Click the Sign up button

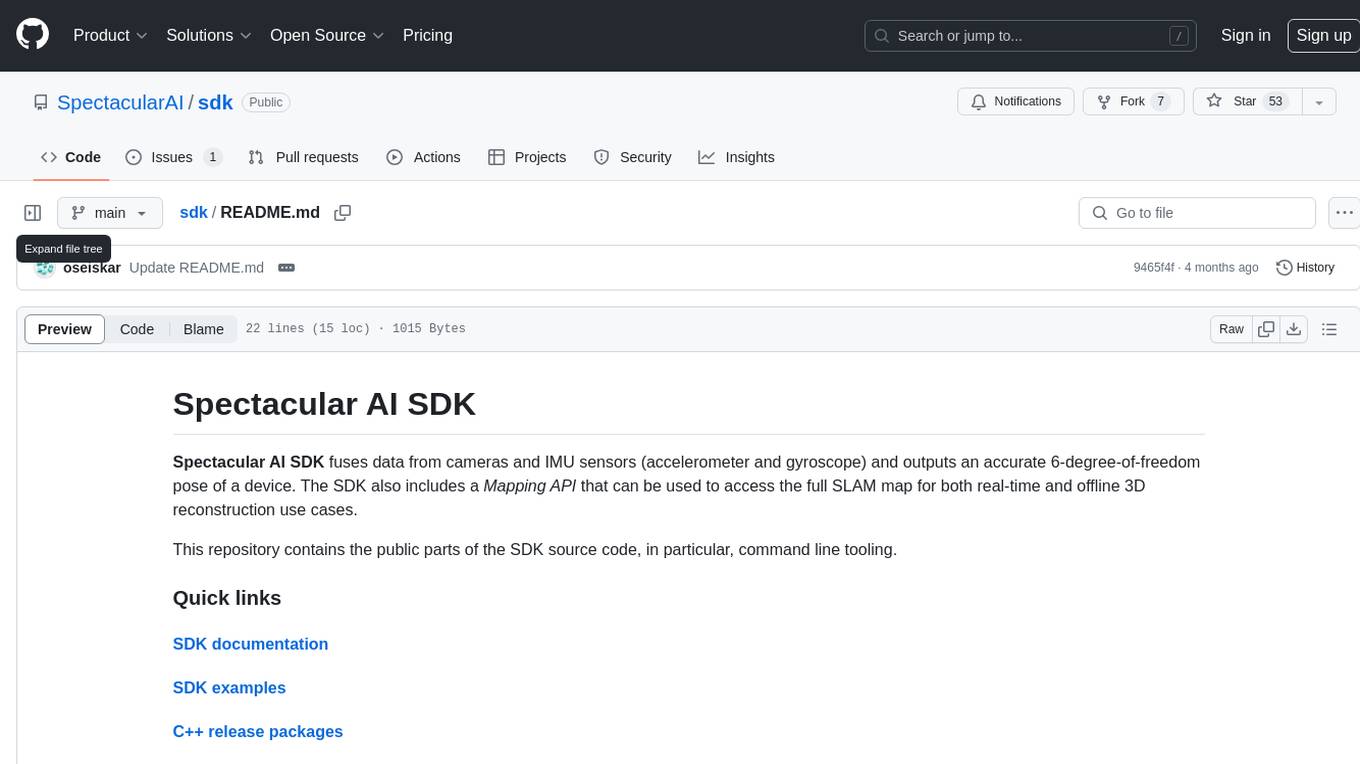click(1323, 35)
